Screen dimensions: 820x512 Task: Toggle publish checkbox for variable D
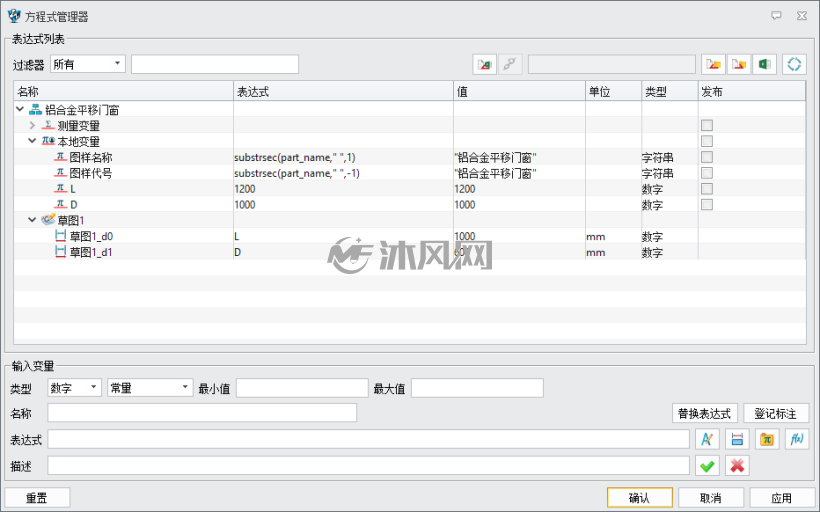click(707, 204)
